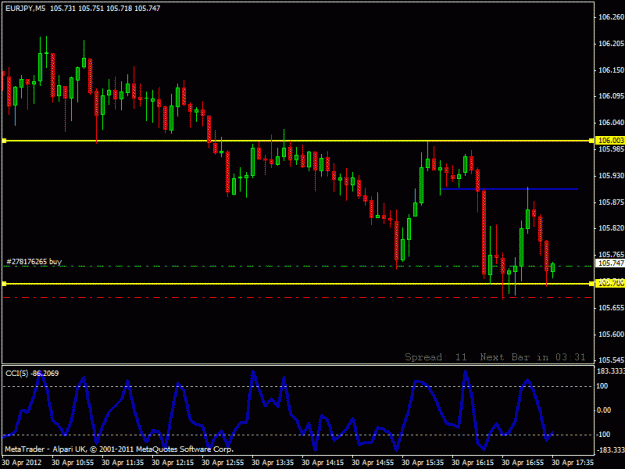Select the green dashed buy order line
Screen dimensions: 625x469
[297, 266]
